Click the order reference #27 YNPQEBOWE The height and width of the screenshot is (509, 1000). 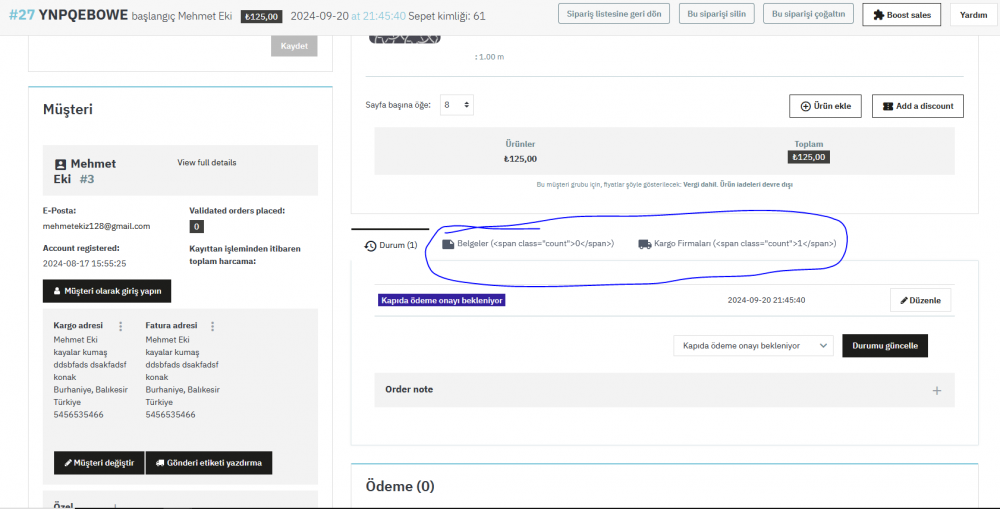68,15
